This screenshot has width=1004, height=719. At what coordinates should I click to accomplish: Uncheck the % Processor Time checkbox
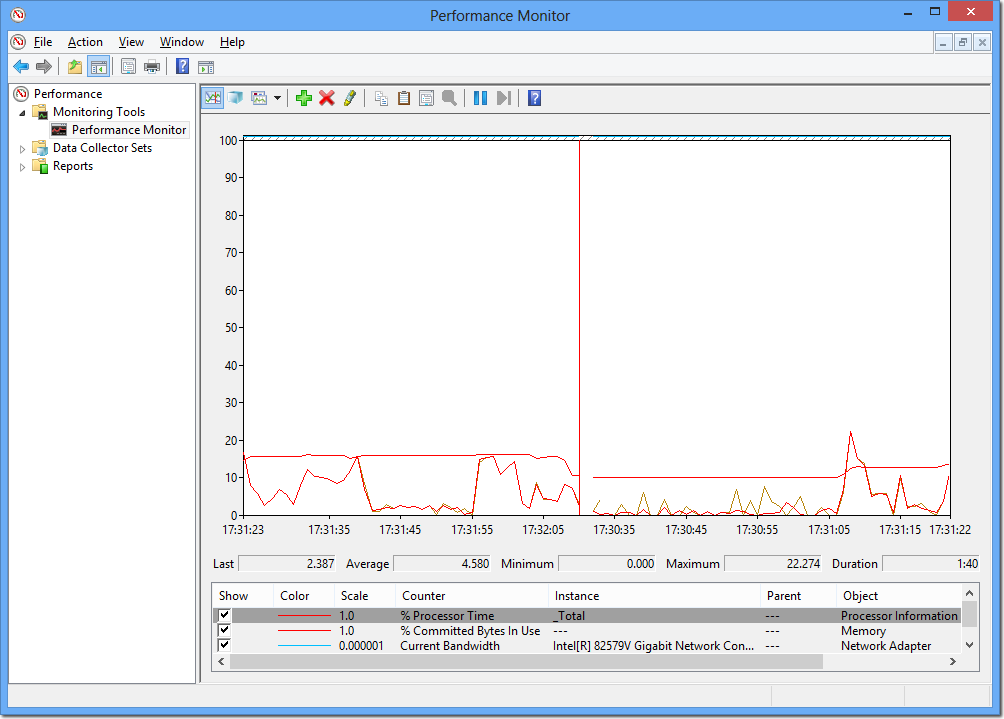coord(224,616)
